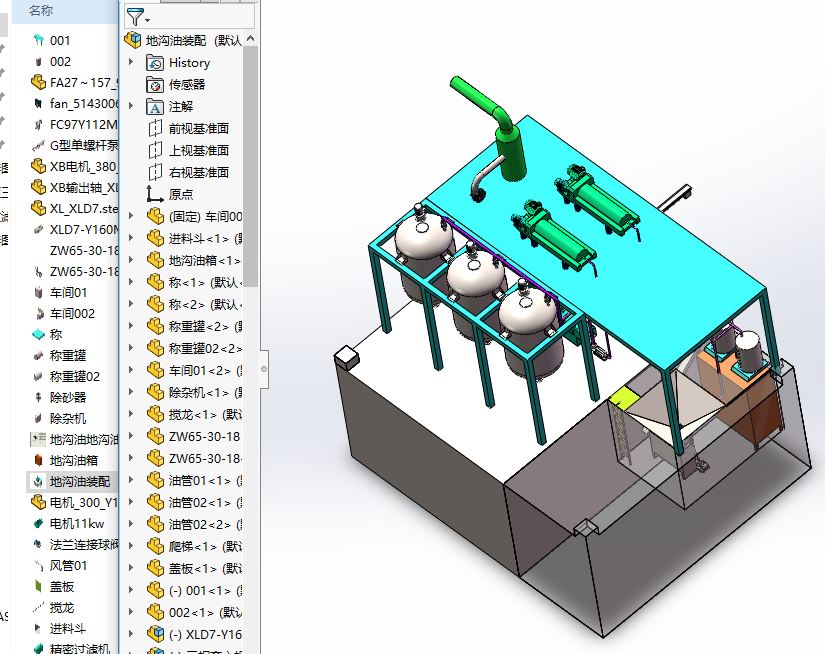Image resolution: width=825 pixels, height=654 pixels.
Task: Select file 车间002 in file list
Action: pyautogui.click(x=72, y=314)
